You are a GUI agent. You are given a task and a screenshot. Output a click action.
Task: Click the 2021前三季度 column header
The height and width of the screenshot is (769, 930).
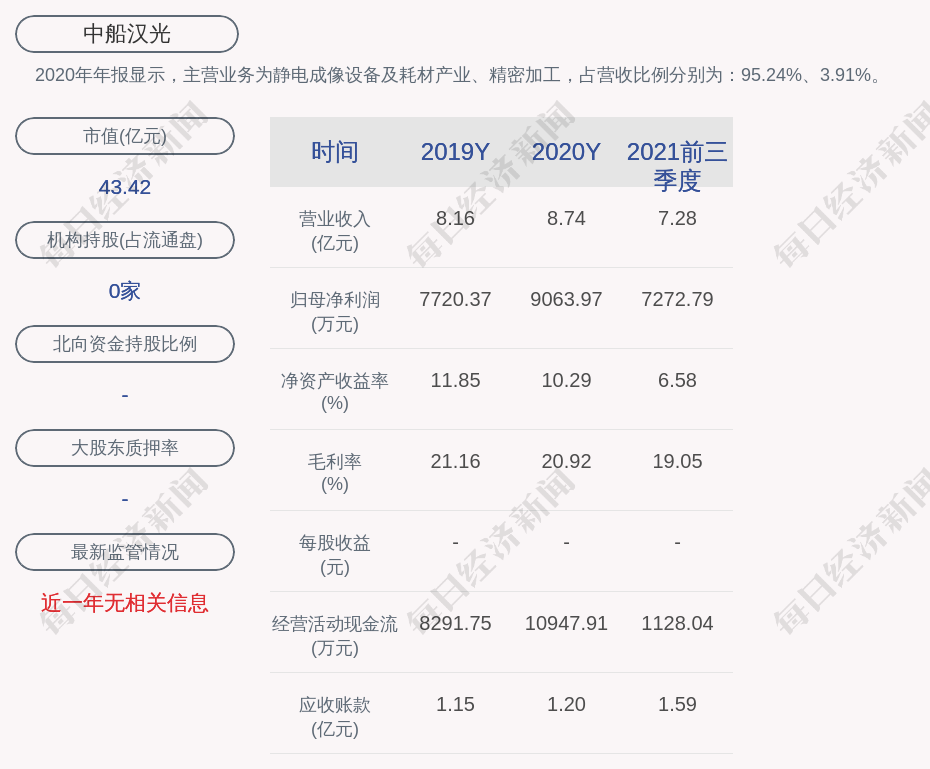tap(677, 166)
